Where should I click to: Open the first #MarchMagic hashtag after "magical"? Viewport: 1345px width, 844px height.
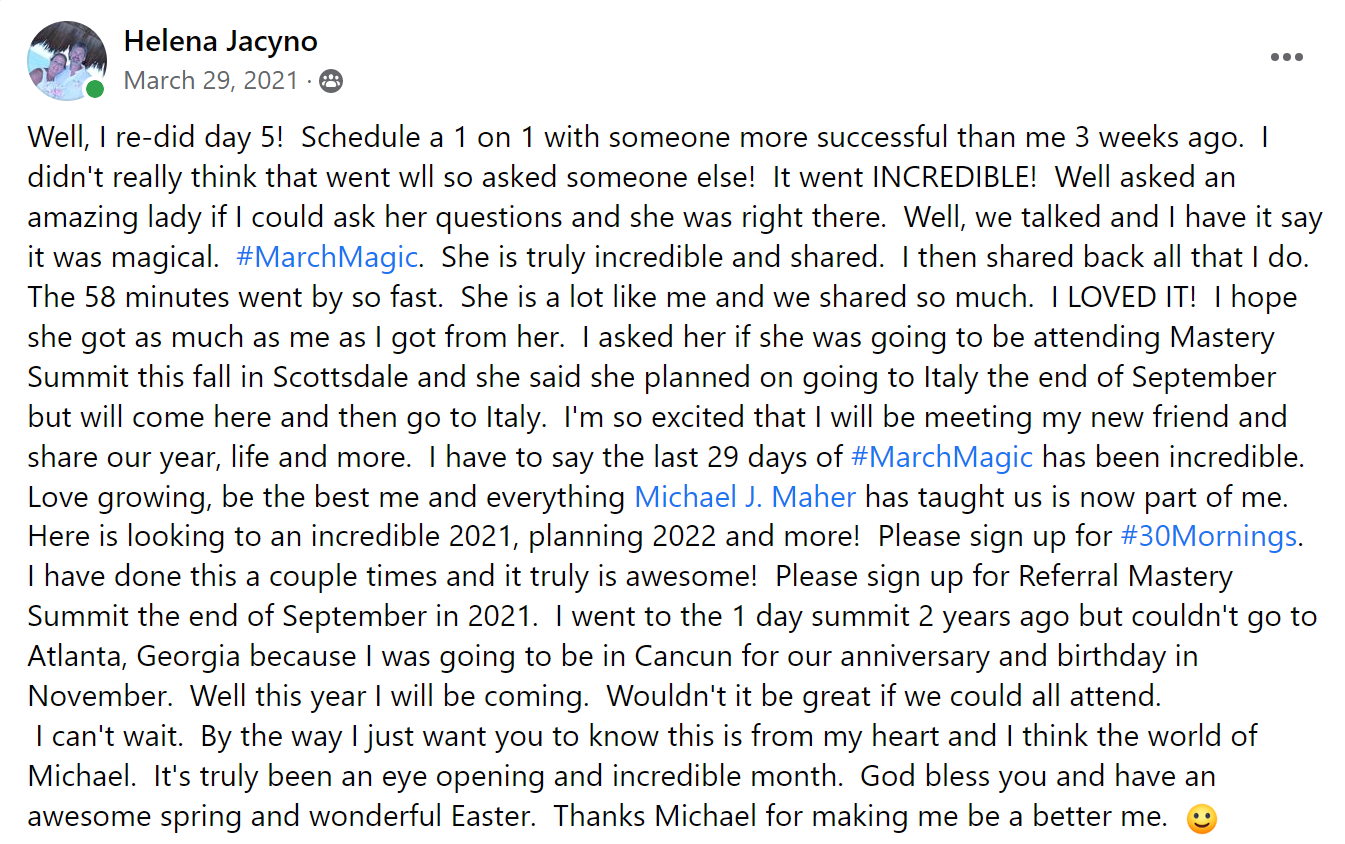(x=326, y=257)
